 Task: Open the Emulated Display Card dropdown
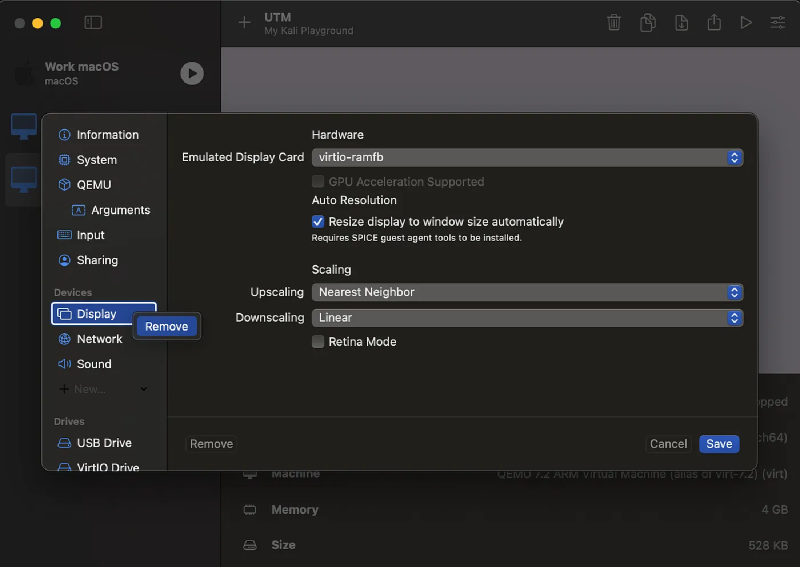[x=527, y=157]
